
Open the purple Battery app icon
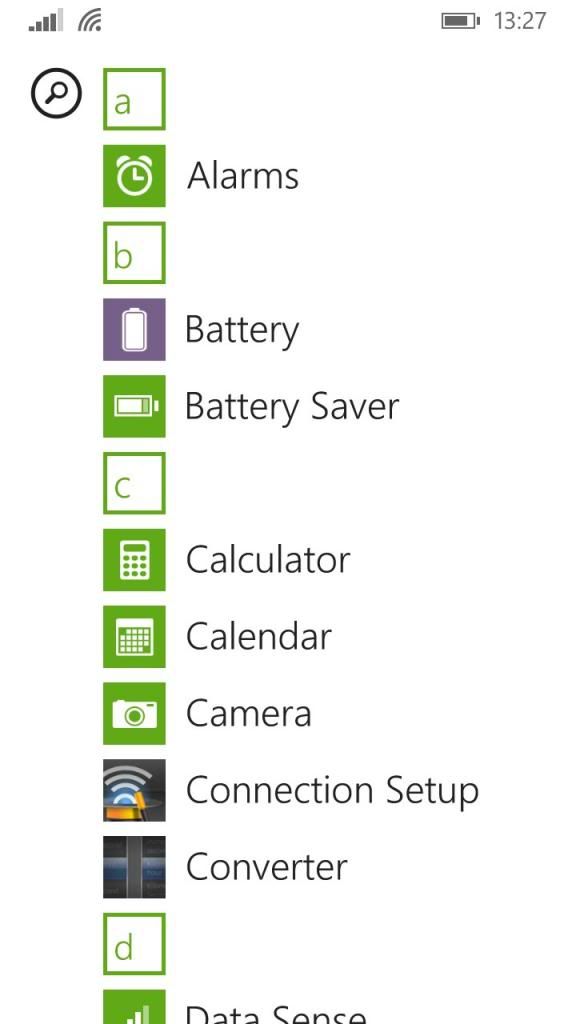(134, 329)
